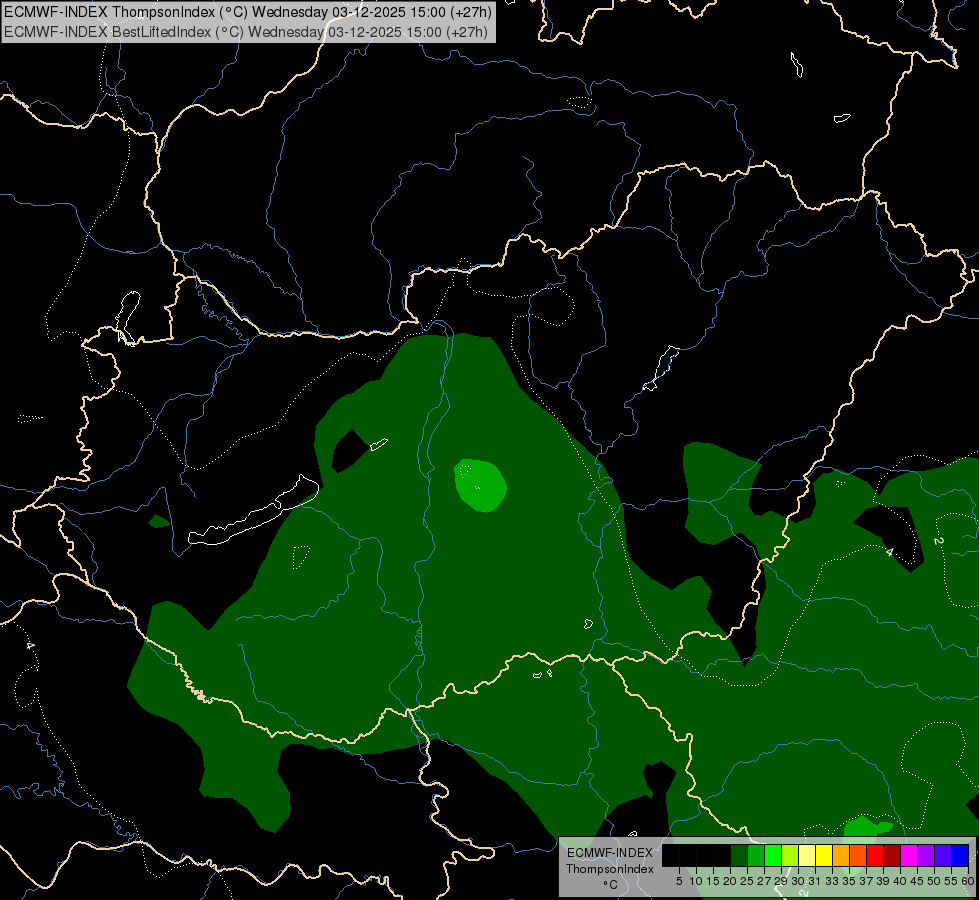979x900 pixels.
Task: Click the magenta 40-45 legend swatch
Action: pos(909,855)
